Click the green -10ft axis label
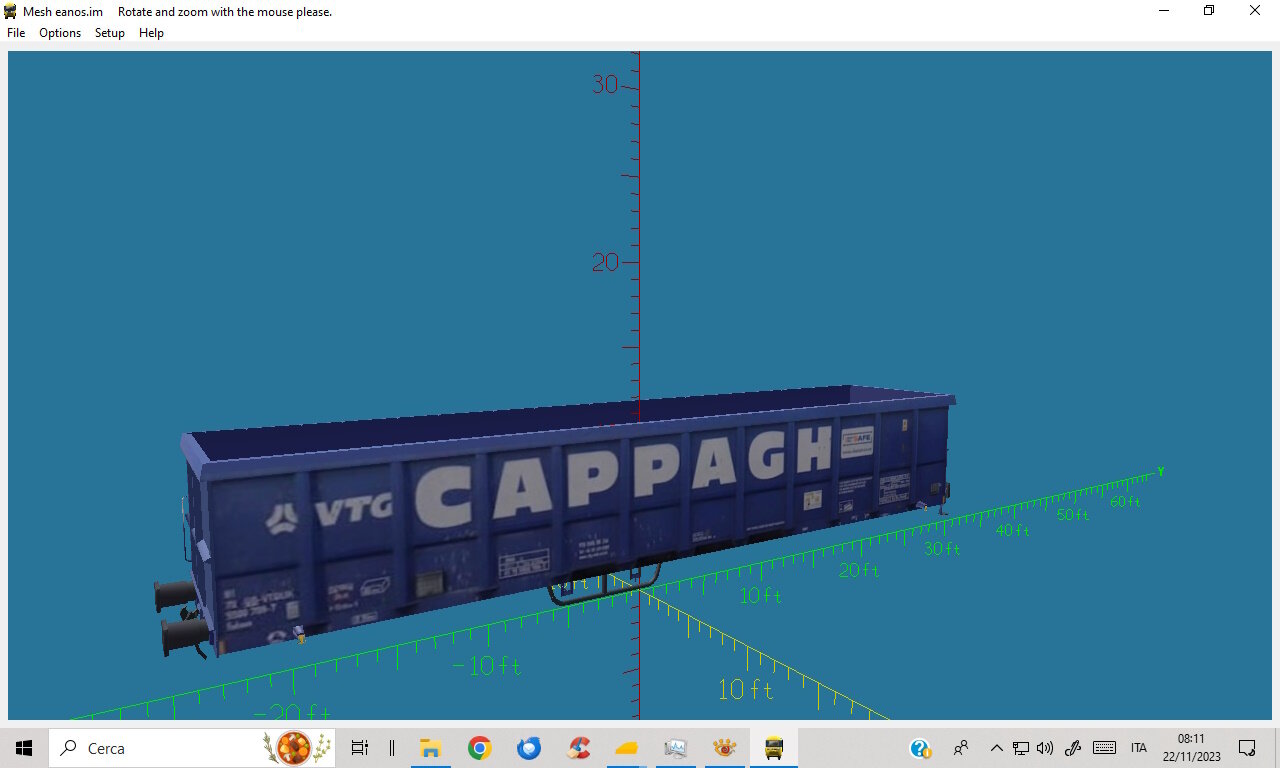This screenshot has width=1280, height=768. [x=486, y=666]
